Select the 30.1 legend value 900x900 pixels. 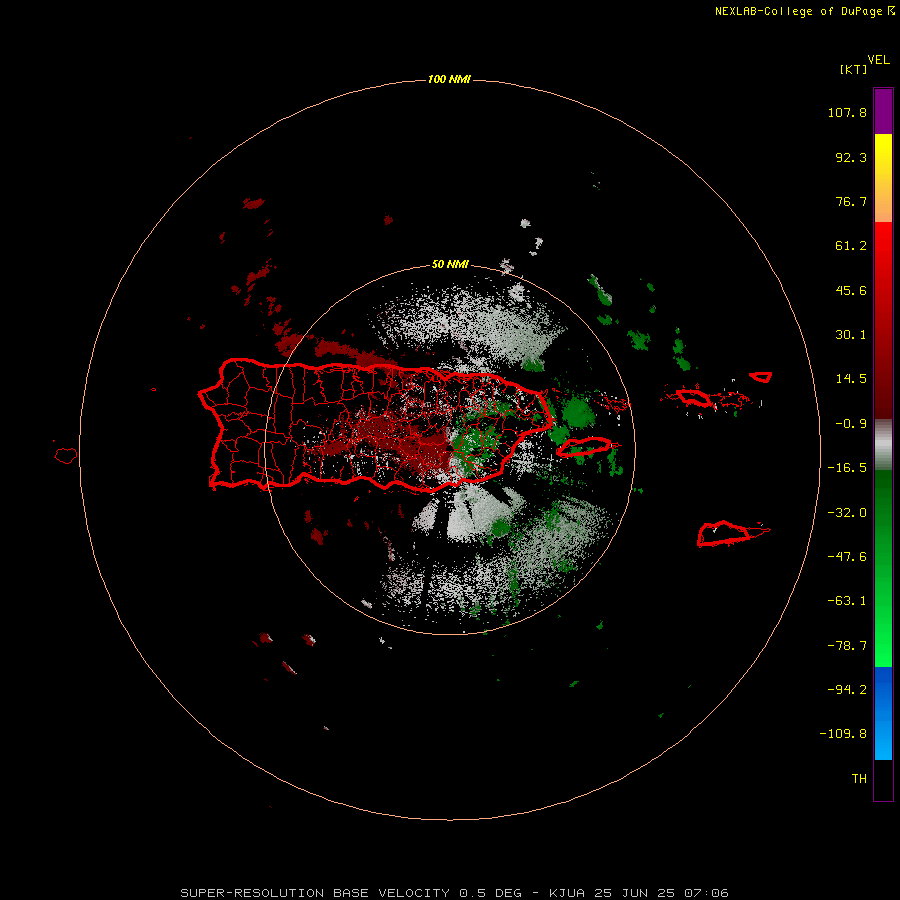pyautogui.click(x=851, y=335)
